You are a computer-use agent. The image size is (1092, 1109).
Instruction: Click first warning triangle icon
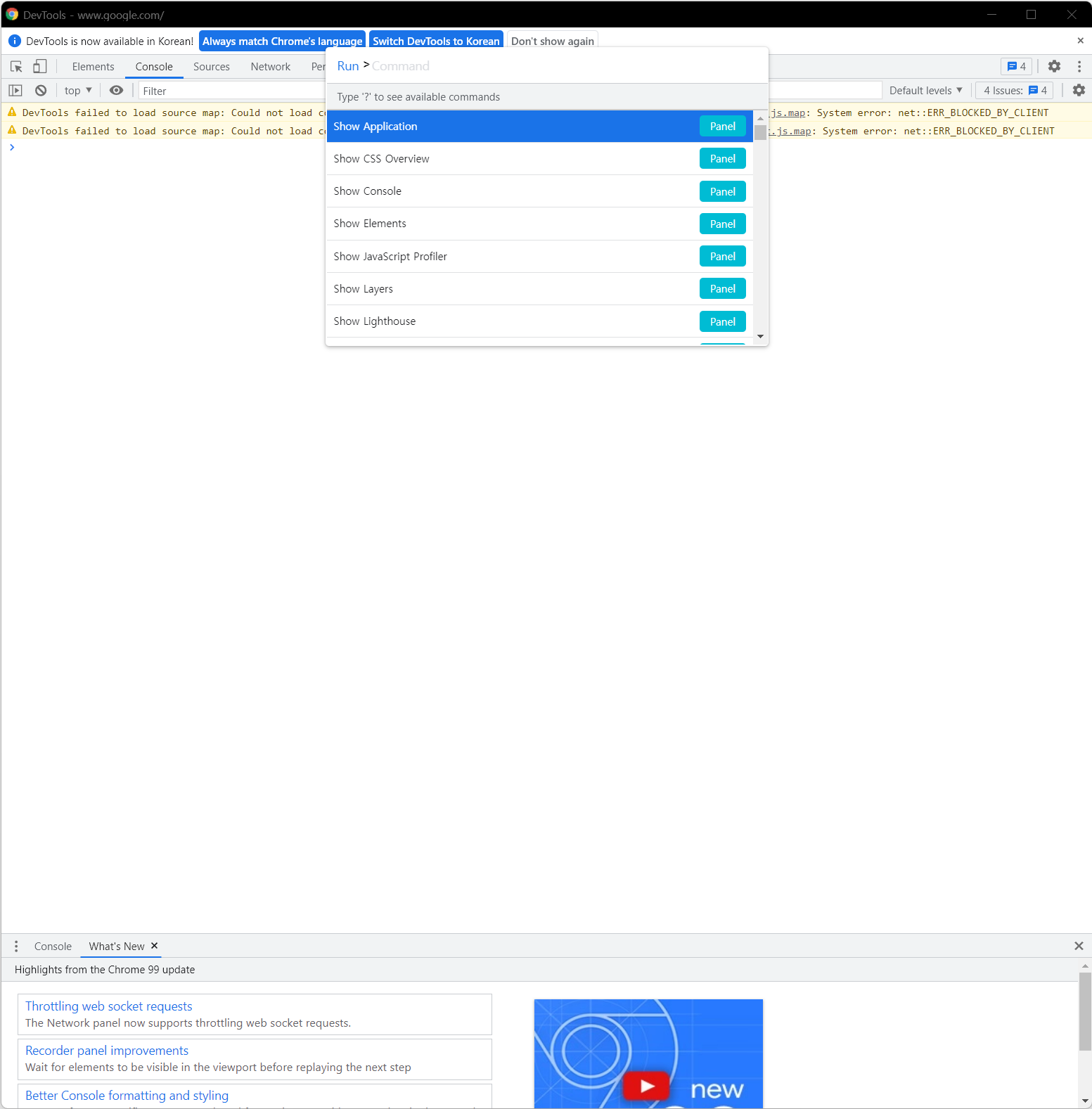[x=12, y=112]
